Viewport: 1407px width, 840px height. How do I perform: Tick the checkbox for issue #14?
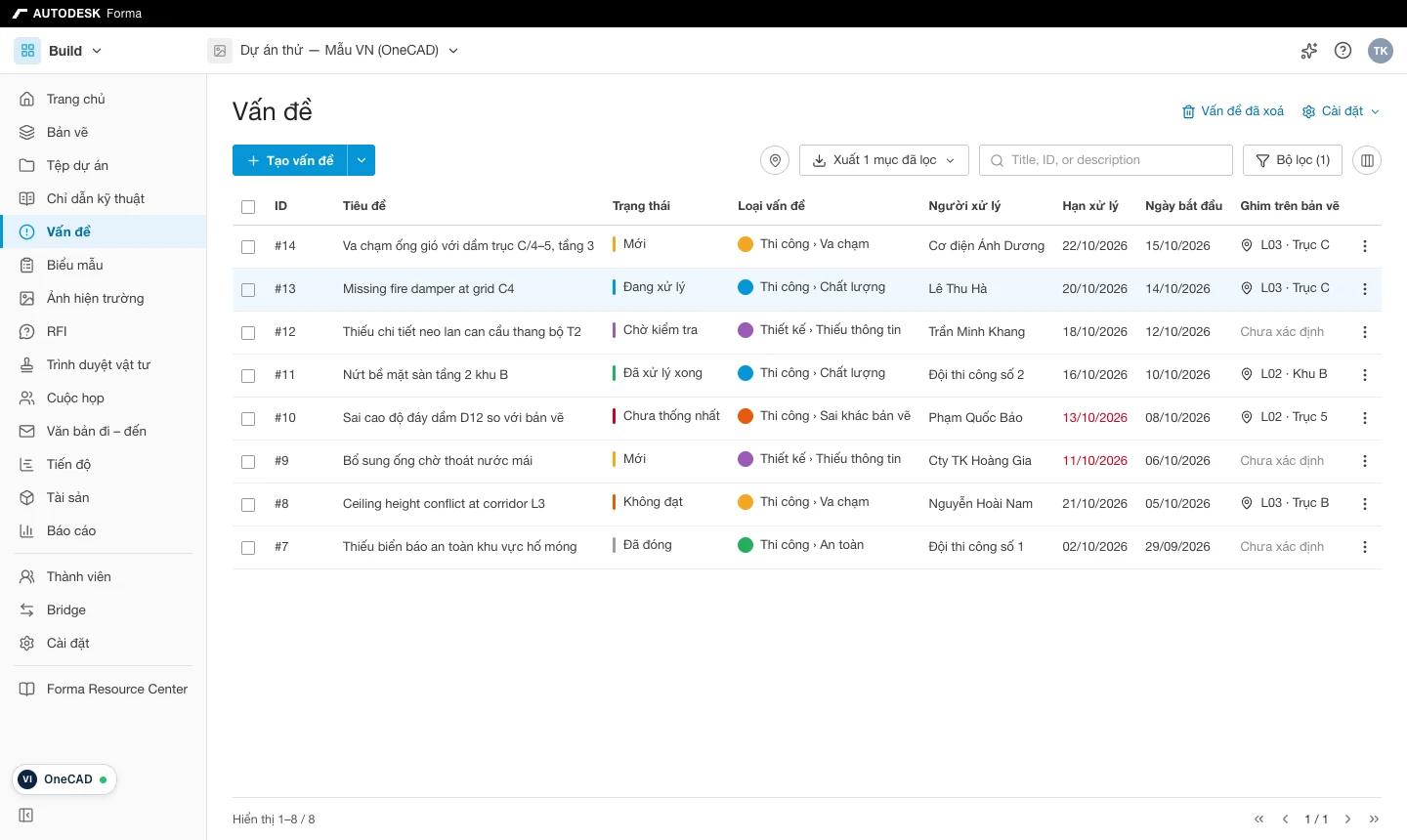(248, 247)
